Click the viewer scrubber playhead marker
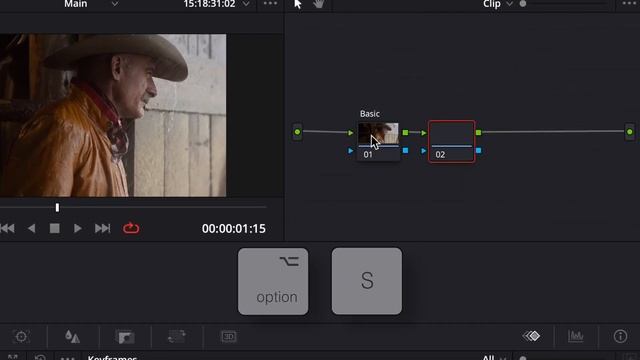Viewport: 640px width, 360px height. tap(57, 208)
